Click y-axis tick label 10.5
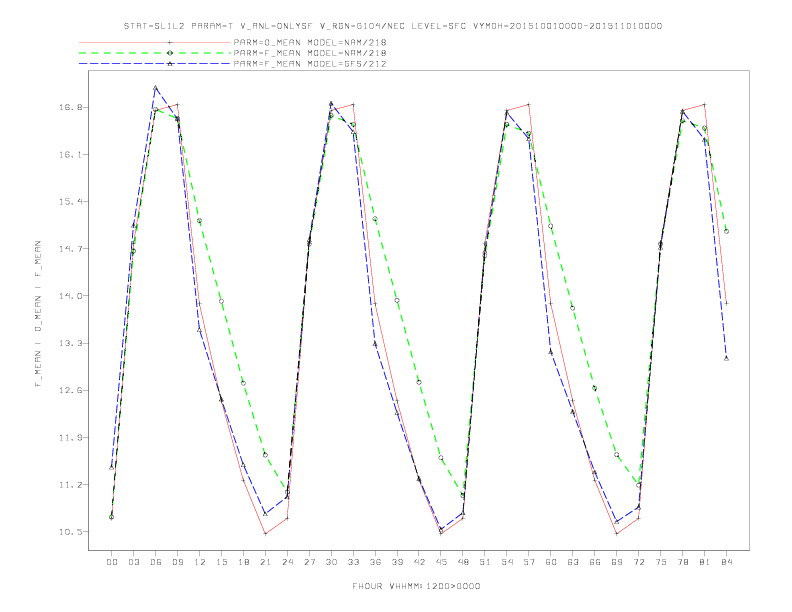Image resolution: width=792 pixels, height=612 pixels. click(x=70, y=532)
